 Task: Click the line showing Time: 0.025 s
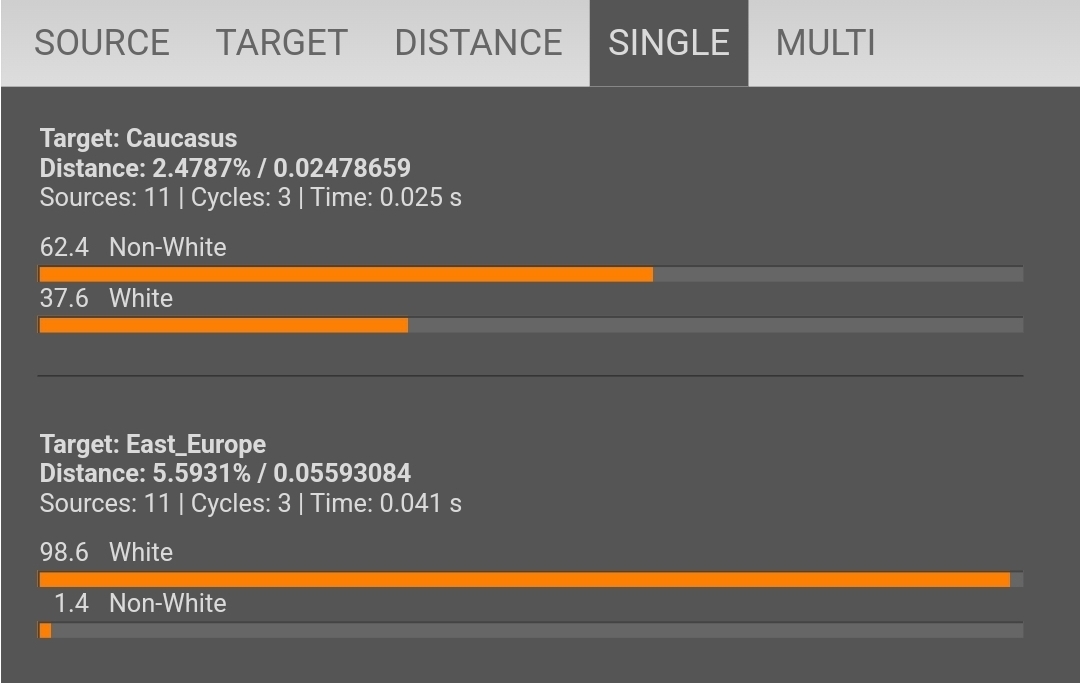pos(250,197)
